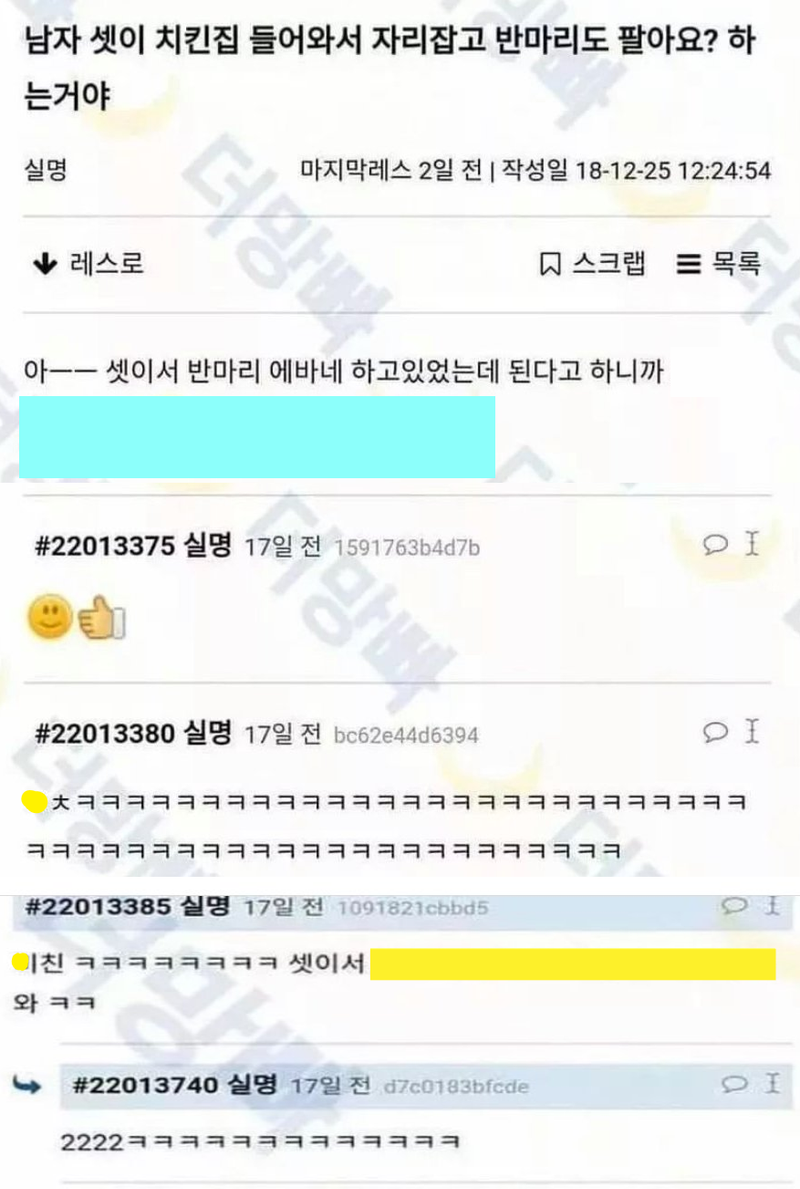Image resolution: width=800 pixels, height=1189 pixels.
Task: Click reply bubble on comment #22013740
Action: [734, 1084]
